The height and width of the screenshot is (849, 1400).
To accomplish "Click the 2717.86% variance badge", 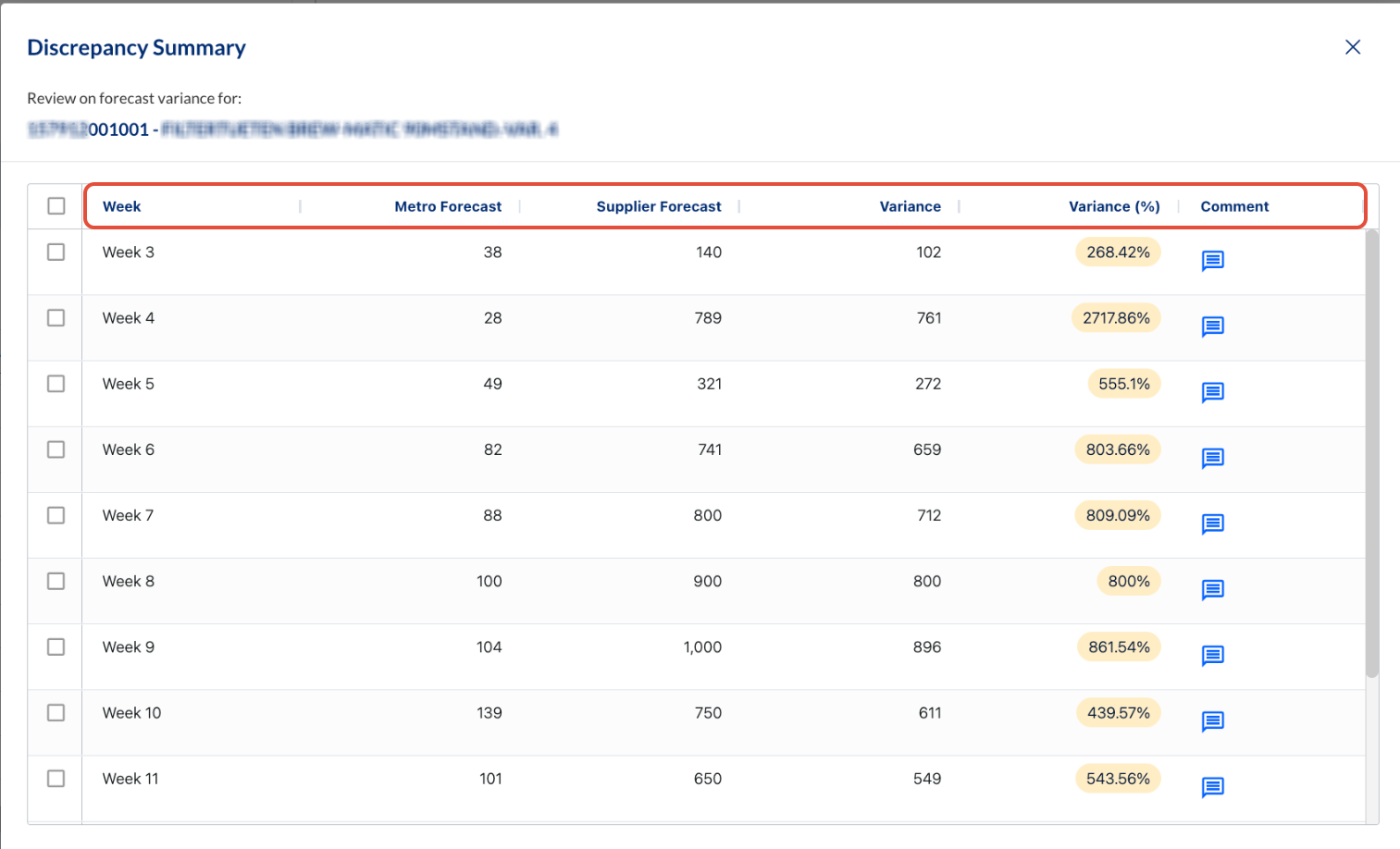I will [x=1116, y=318].
